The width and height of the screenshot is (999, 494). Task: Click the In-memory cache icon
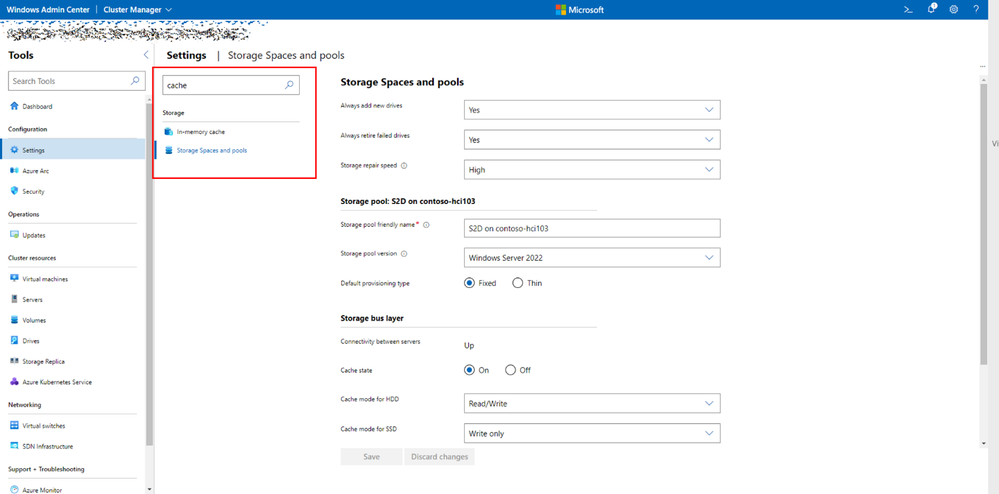pyautogui.click(x=168, y=132)
